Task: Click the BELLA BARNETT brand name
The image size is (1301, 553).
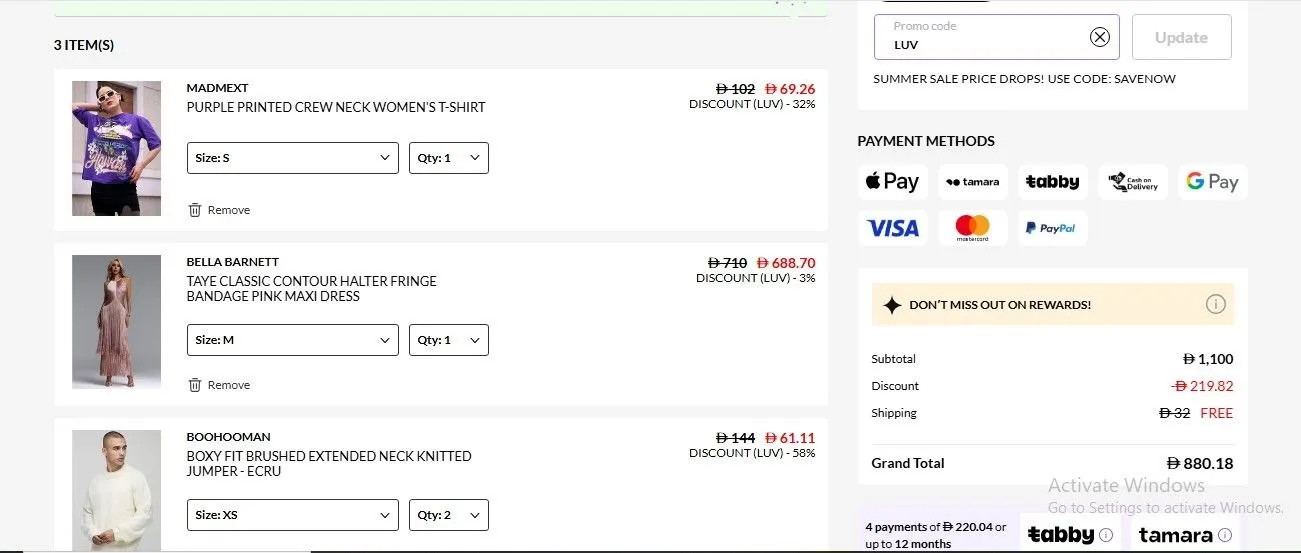Action: [233, 262]
